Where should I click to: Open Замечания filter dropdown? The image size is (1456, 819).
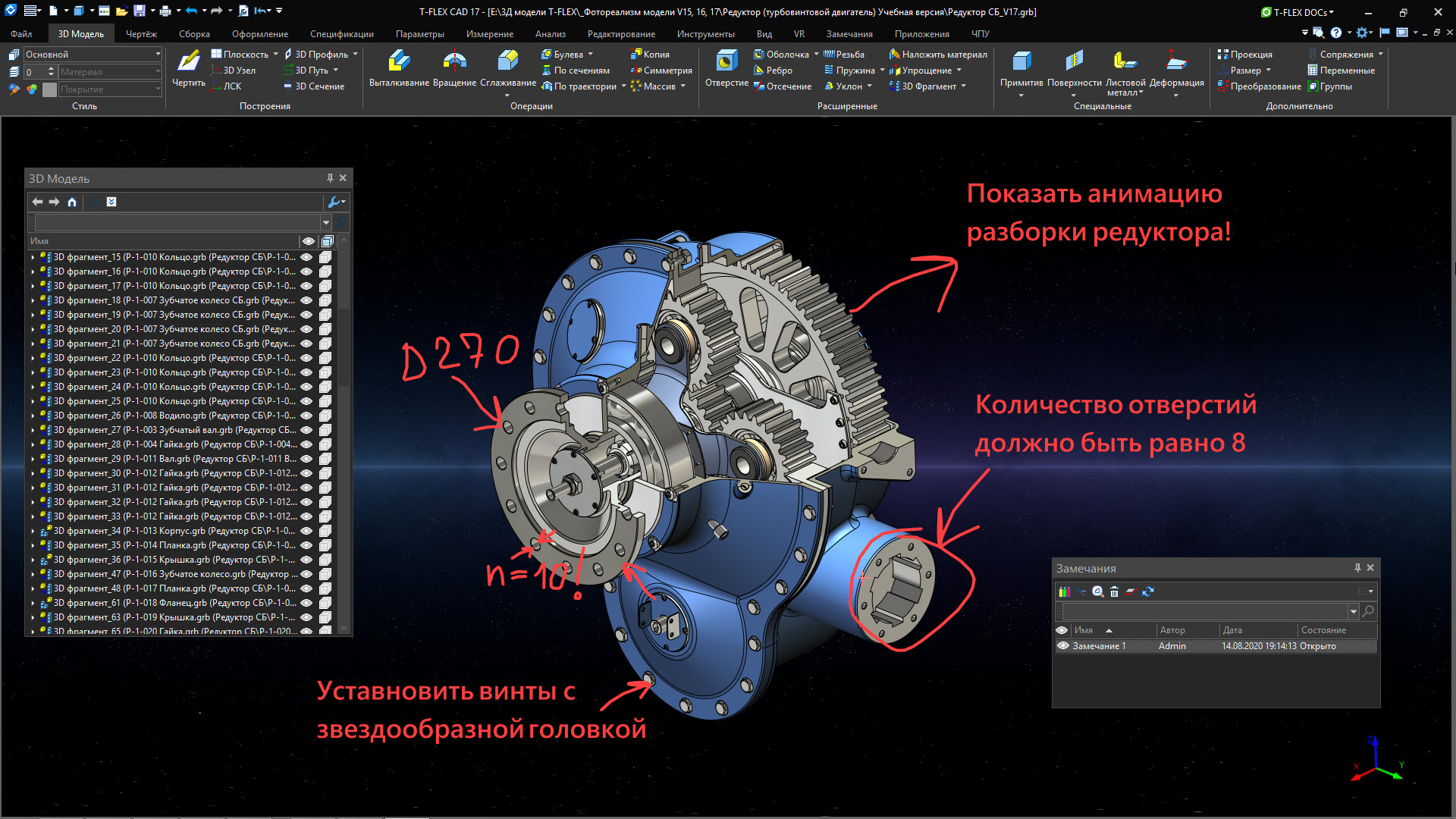[x=1354, y=611]
